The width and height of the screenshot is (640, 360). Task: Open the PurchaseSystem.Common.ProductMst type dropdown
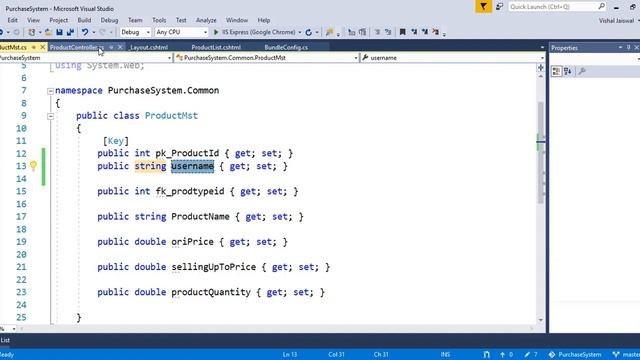(x=356, y=58)
